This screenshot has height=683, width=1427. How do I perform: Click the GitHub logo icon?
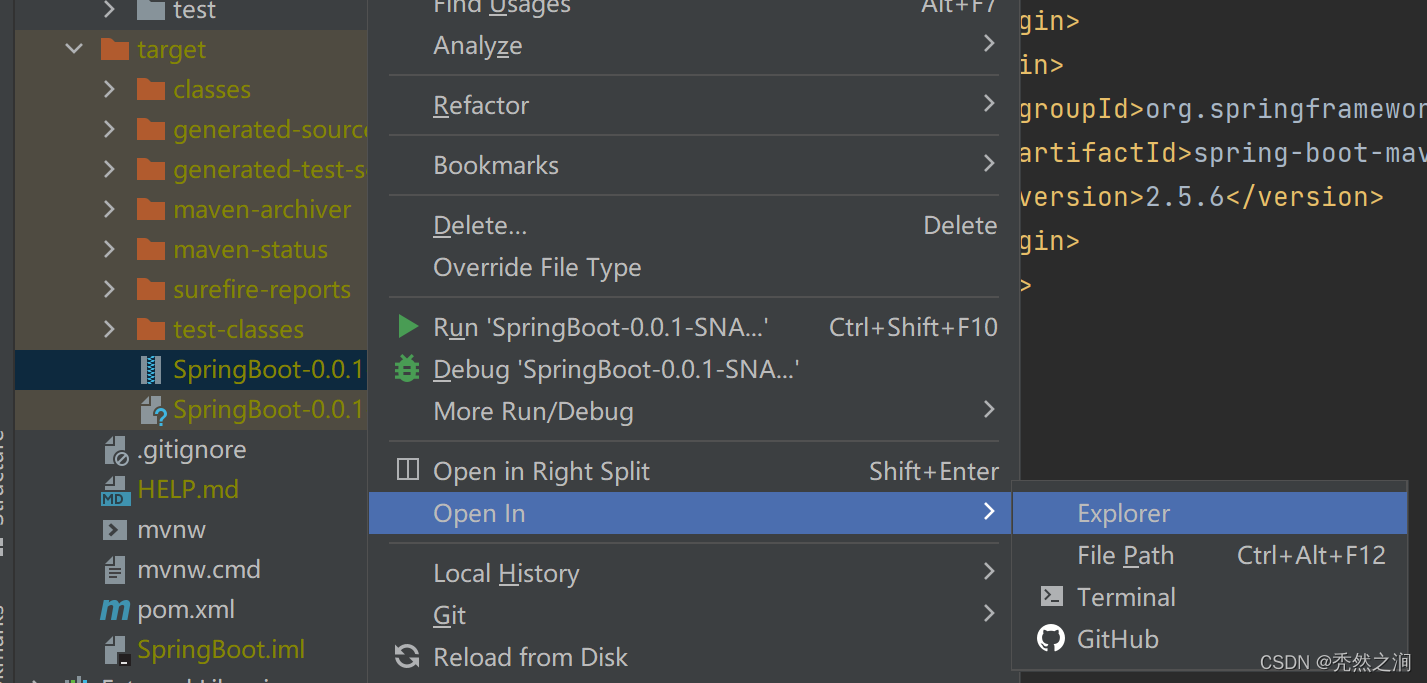pyautogui.click(x=1051, y=638)
